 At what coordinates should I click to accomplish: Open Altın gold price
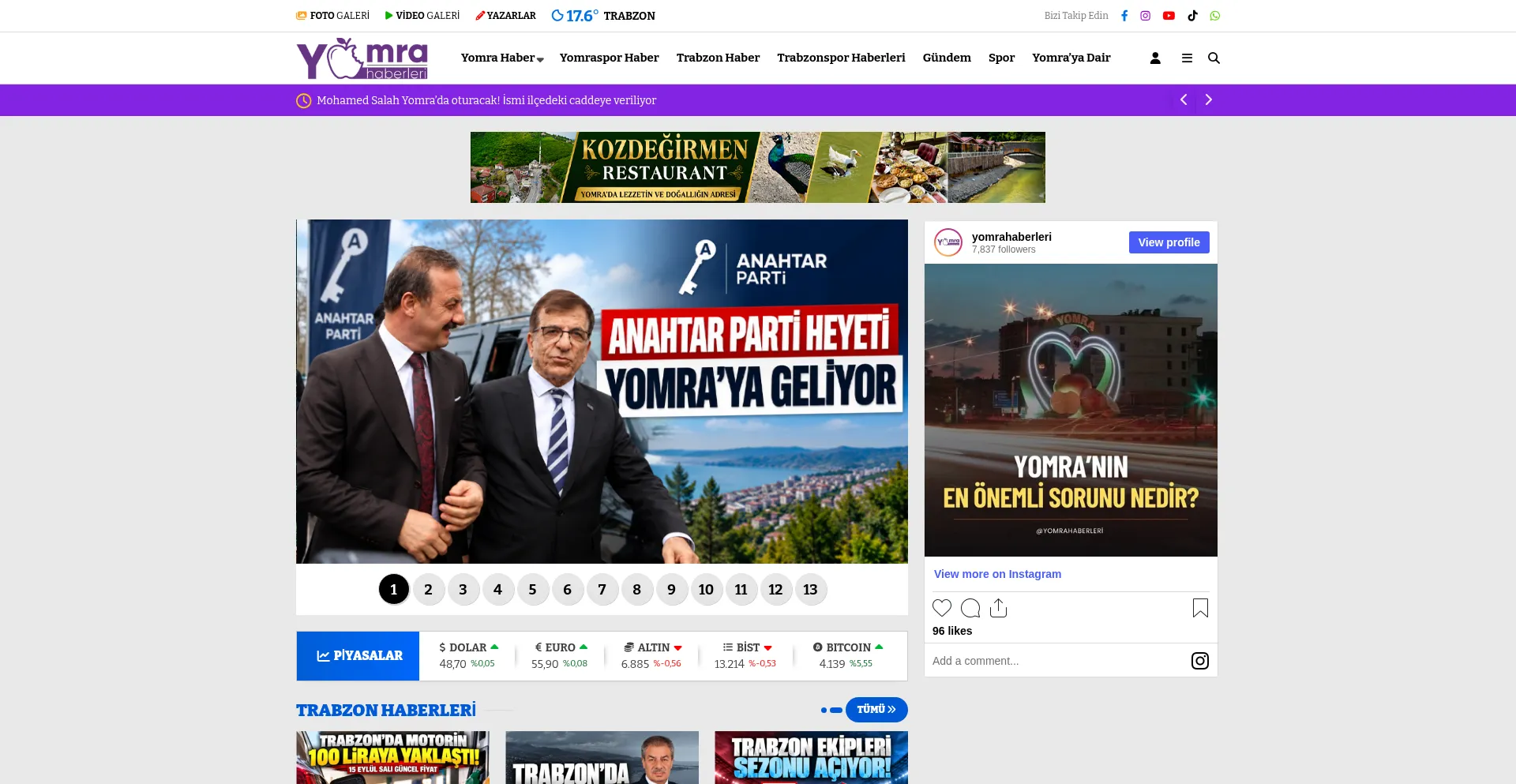(x=652, y=655)
